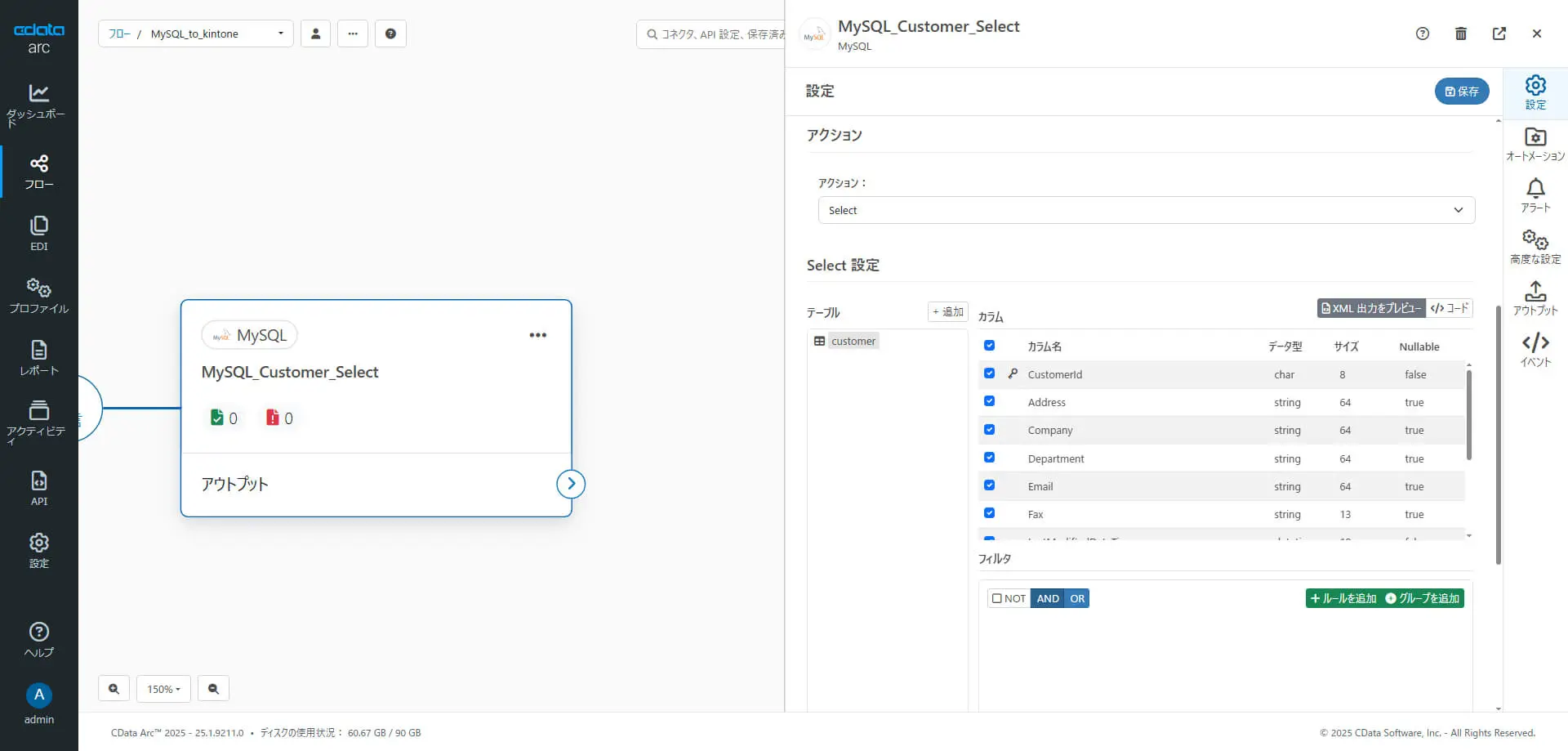Add a filter rule
The height and width of the screenshot is (751, 1568).
[1343, 598]
